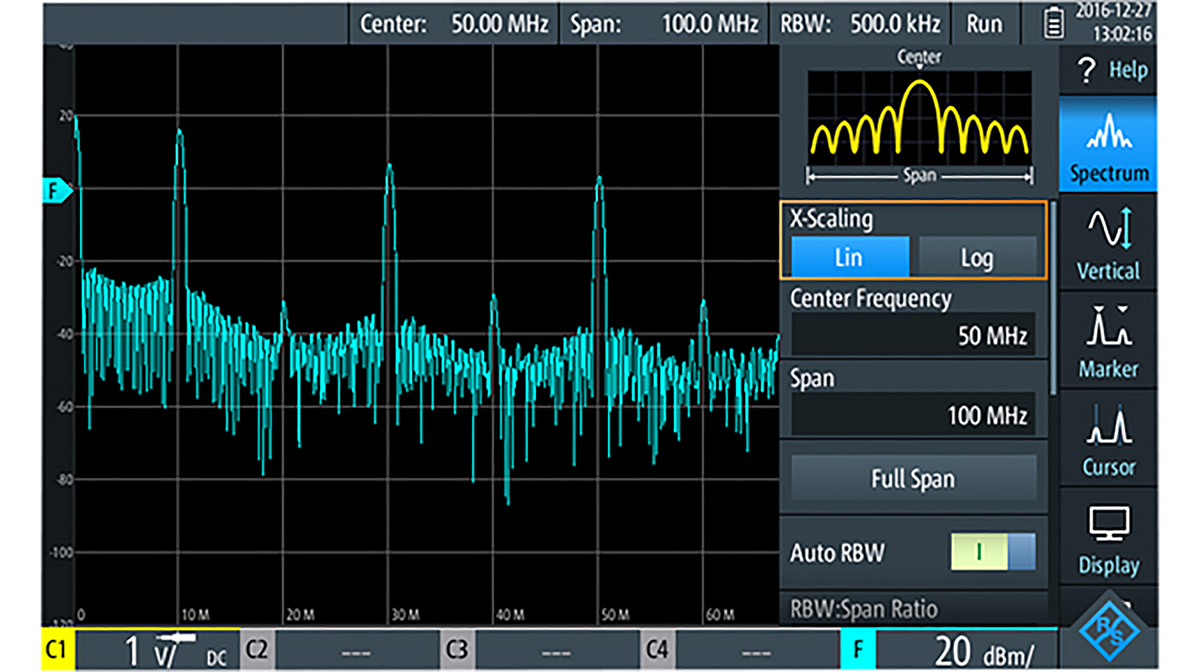Disable the Auto RBW switch

point(993,551)
